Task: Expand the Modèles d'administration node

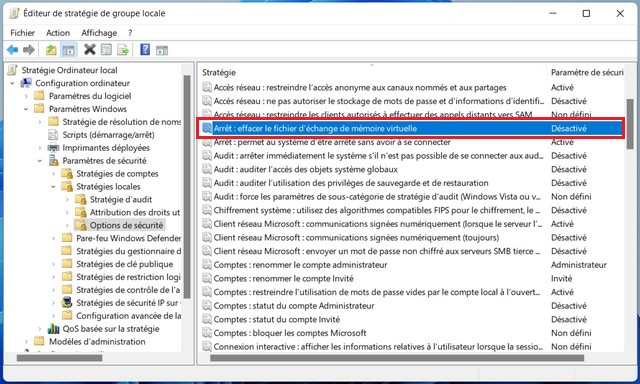Action: tap(26, 342)
